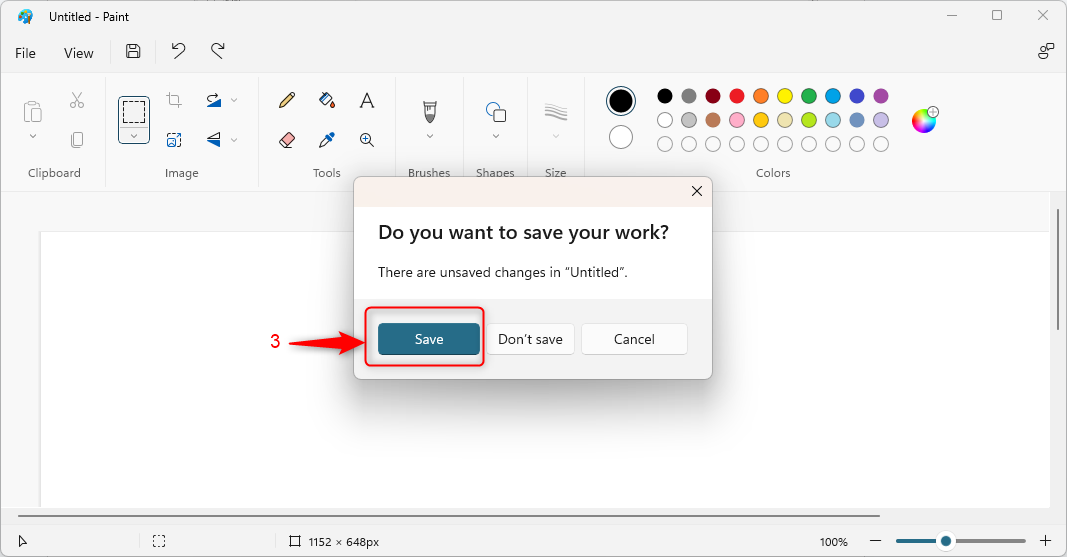The height and width of the screenshot is (557, 1067).
Task: Click the first empty custom color slot
Action: 665,144
